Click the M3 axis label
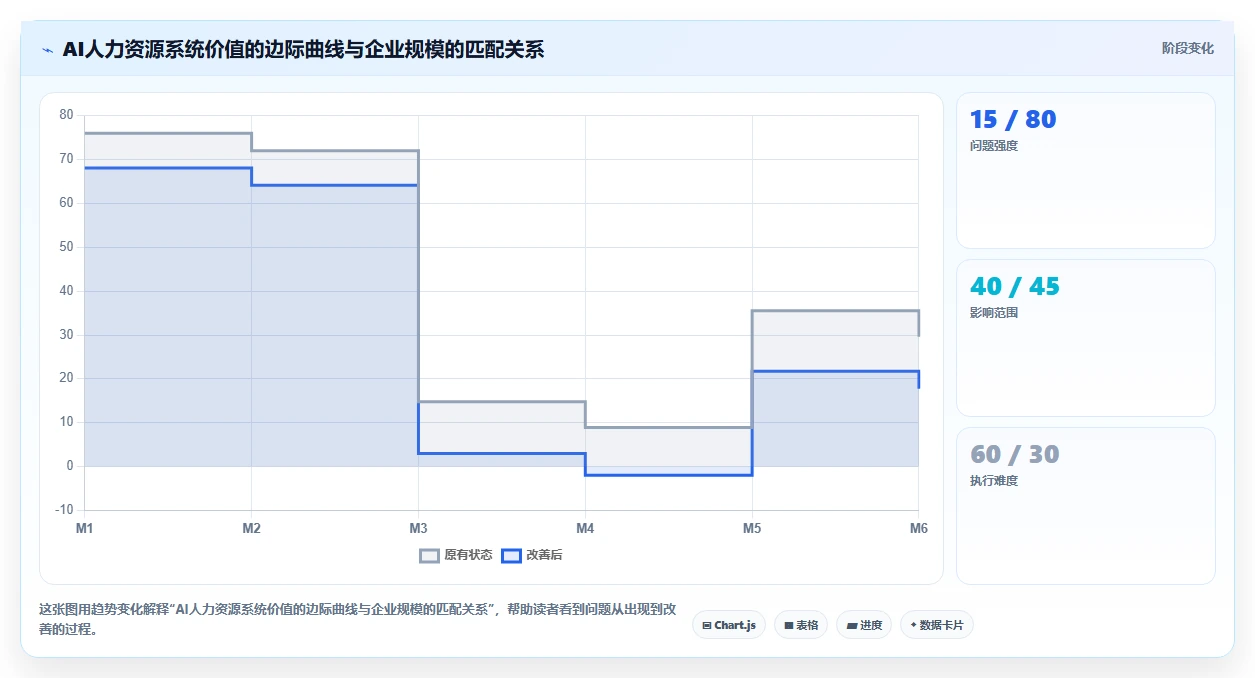The image size is (1255, 678). pyautogui.click(x=418, y=528)
